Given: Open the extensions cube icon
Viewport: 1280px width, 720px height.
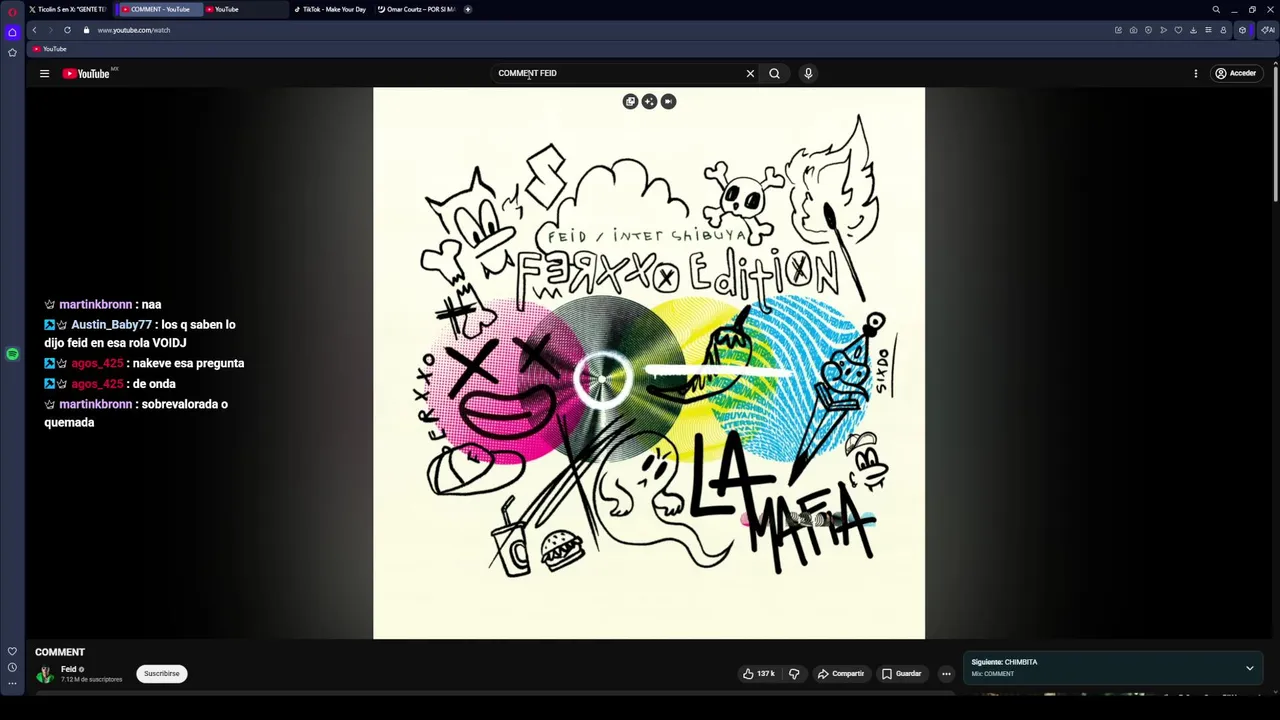Looking at the screenshot, I should click(x=1242, y=30).
